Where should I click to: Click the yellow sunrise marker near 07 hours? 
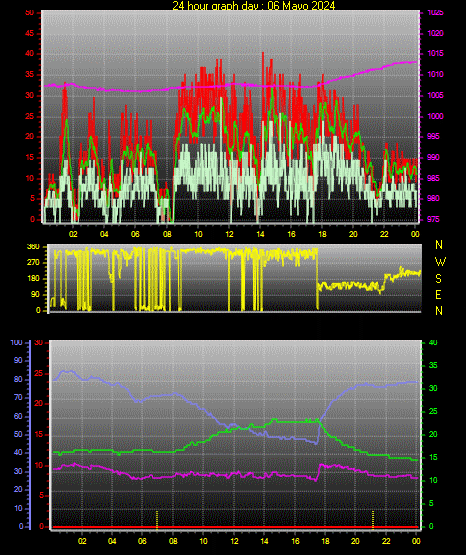pyautogui.click(x=157, y=520)
